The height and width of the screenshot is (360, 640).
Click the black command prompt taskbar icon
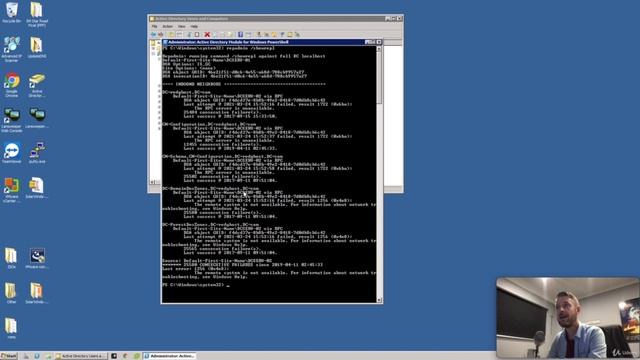tap(114, 356)
